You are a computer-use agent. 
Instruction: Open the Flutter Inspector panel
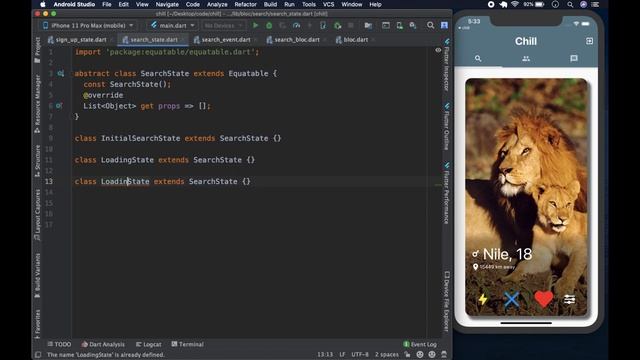tap(447, 65)
